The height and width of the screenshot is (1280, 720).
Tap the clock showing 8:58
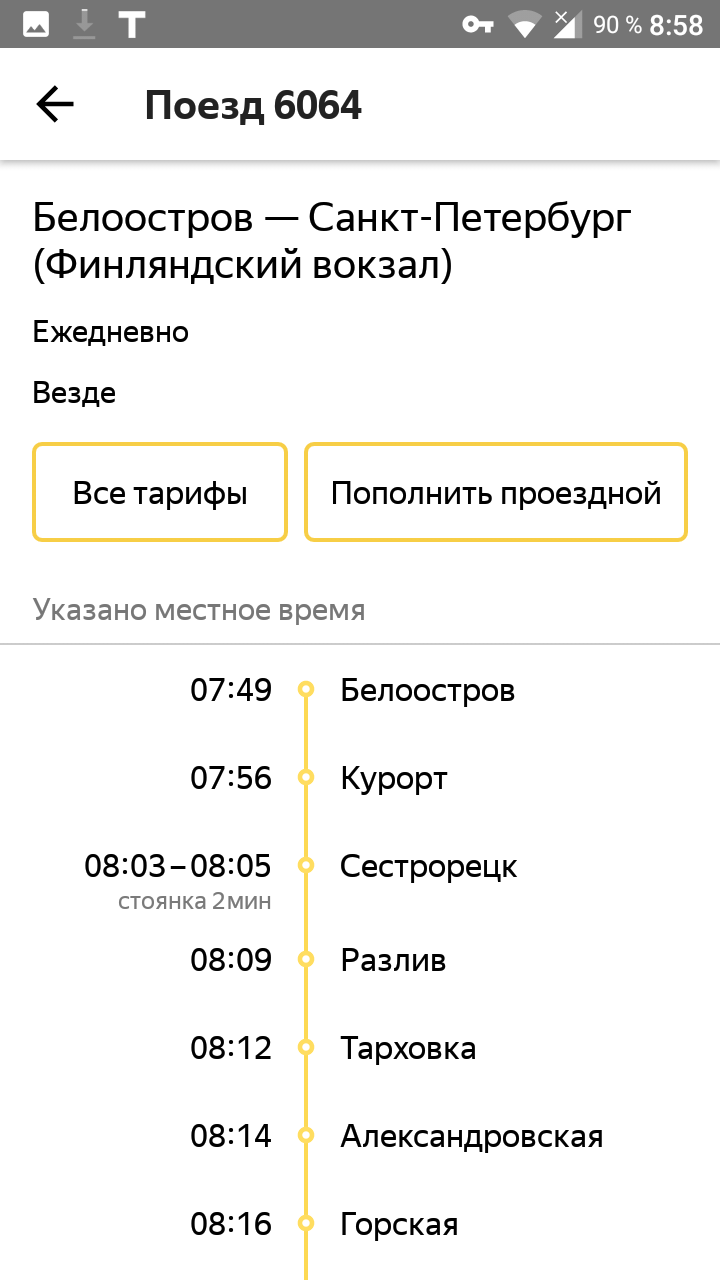pyautogui.click(x=677, y=25)
